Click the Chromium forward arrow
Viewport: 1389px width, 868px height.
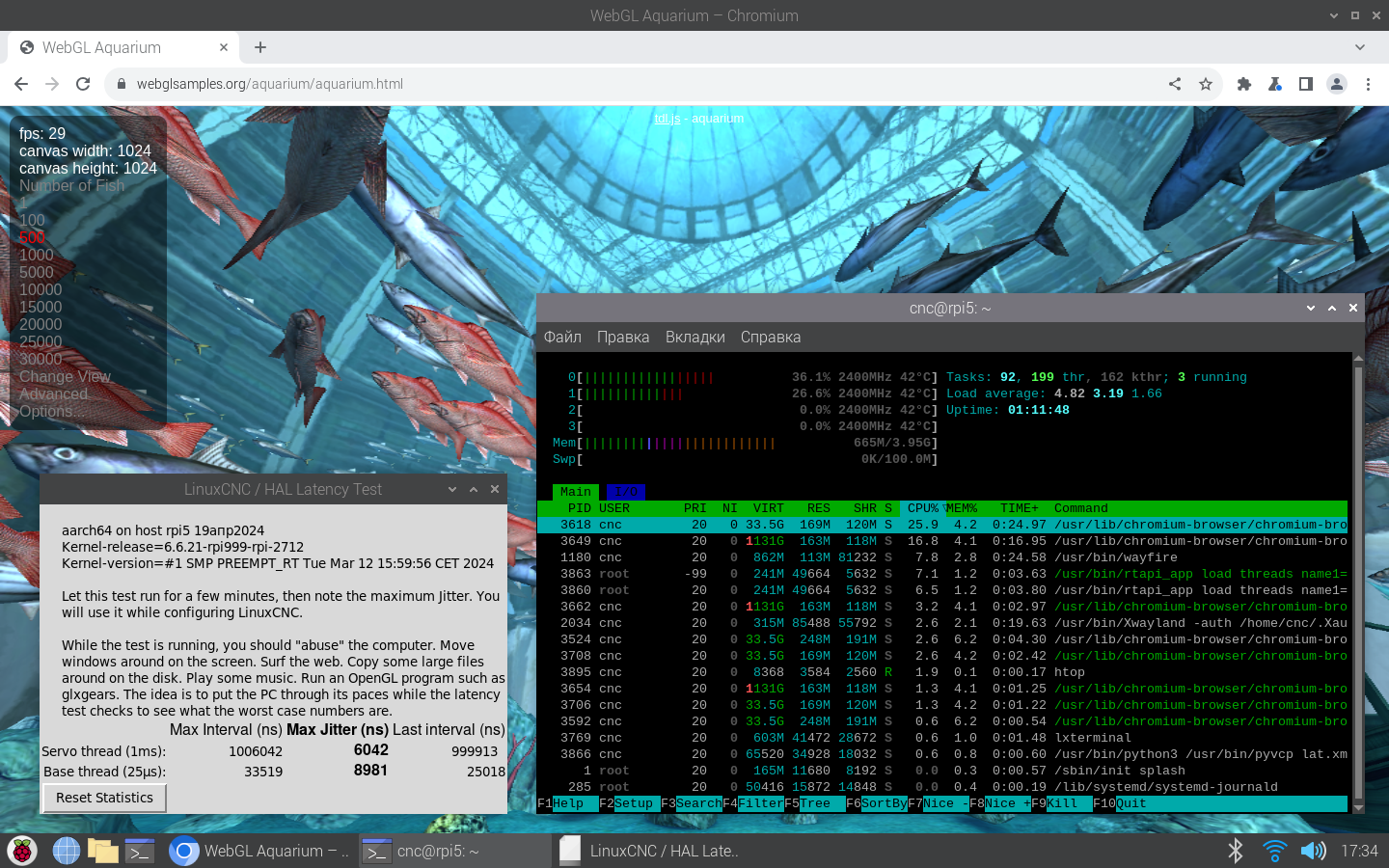(x=52, y=84)
